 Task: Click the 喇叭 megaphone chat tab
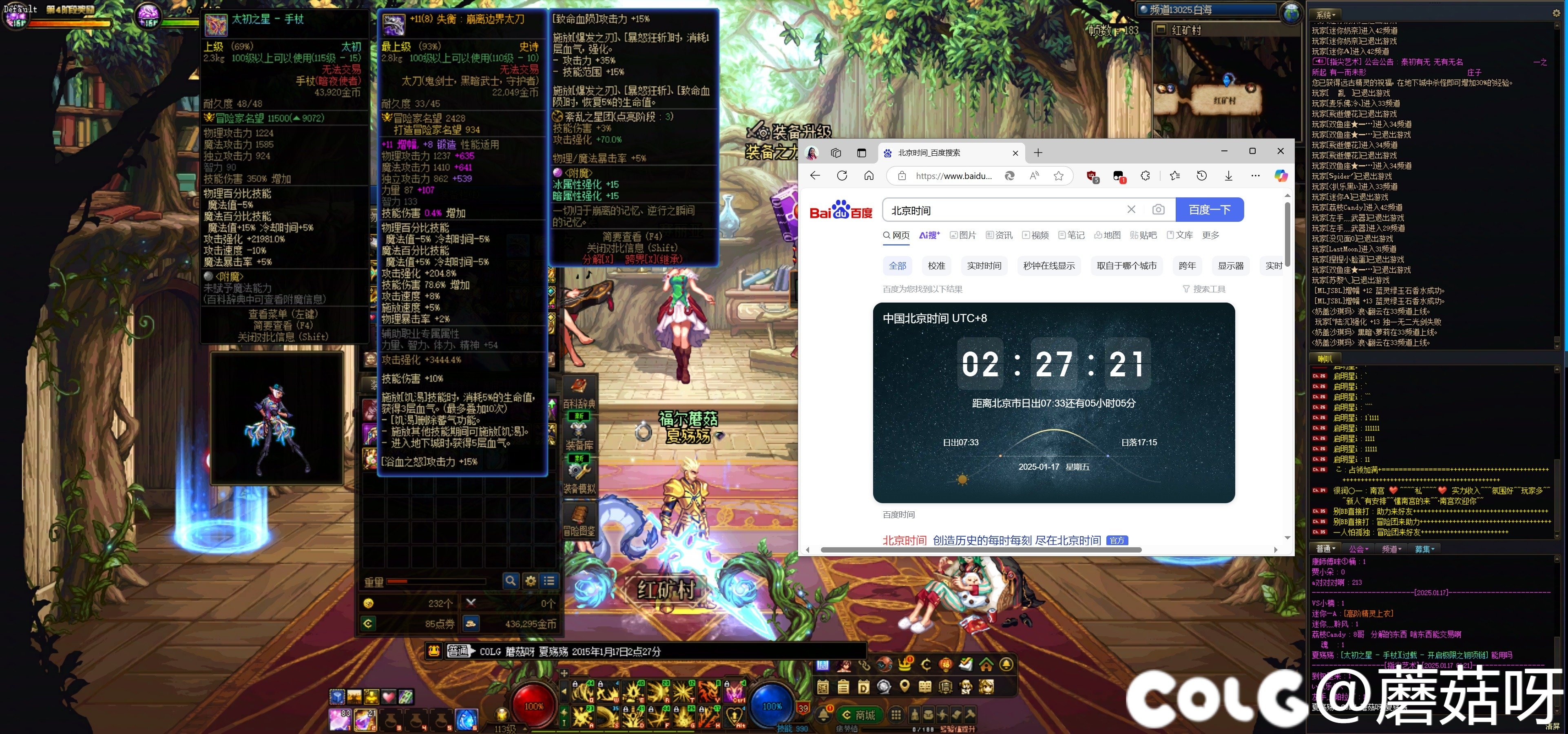tap(1325, 358)
